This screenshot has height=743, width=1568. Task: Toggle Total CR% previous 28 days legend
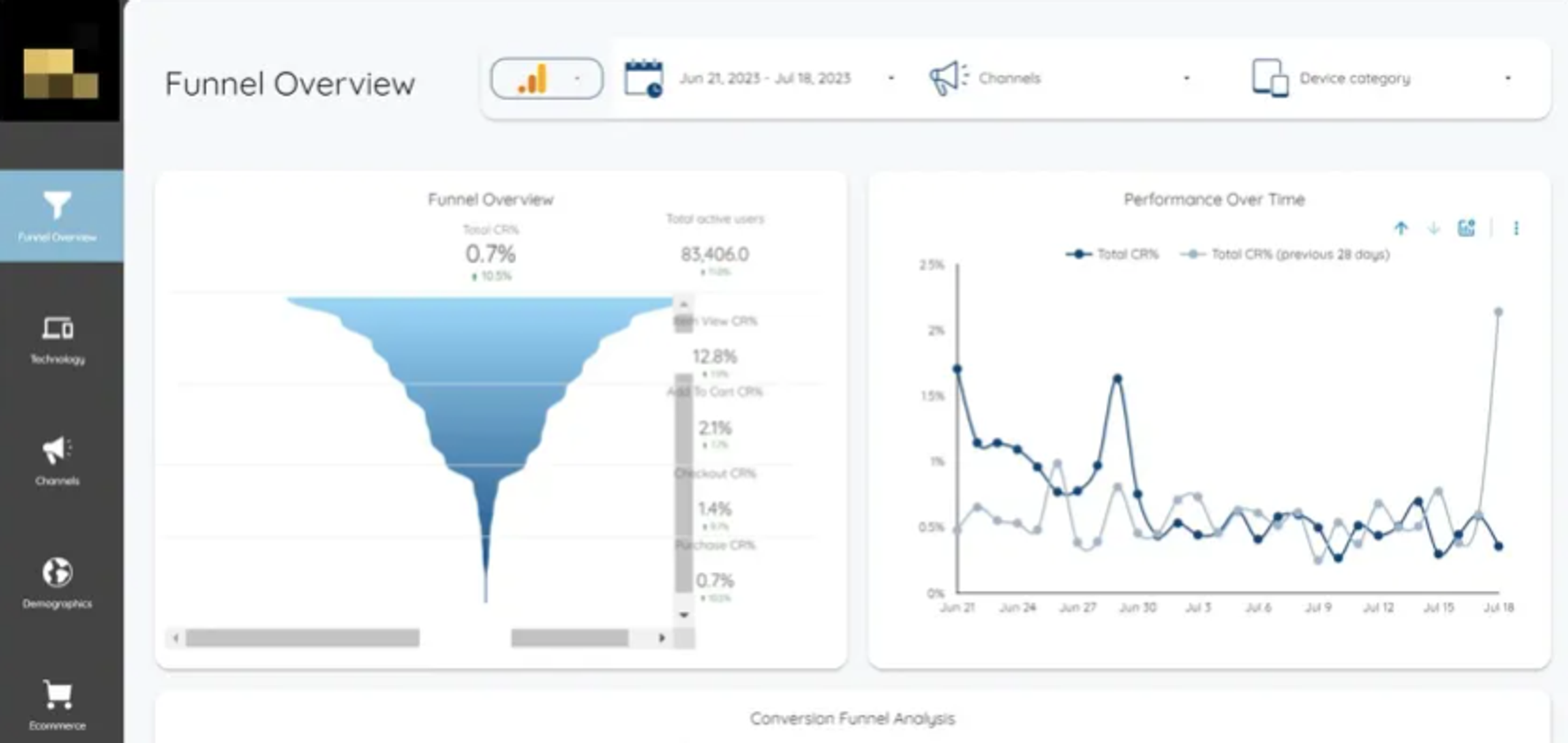pos(1285,254)
